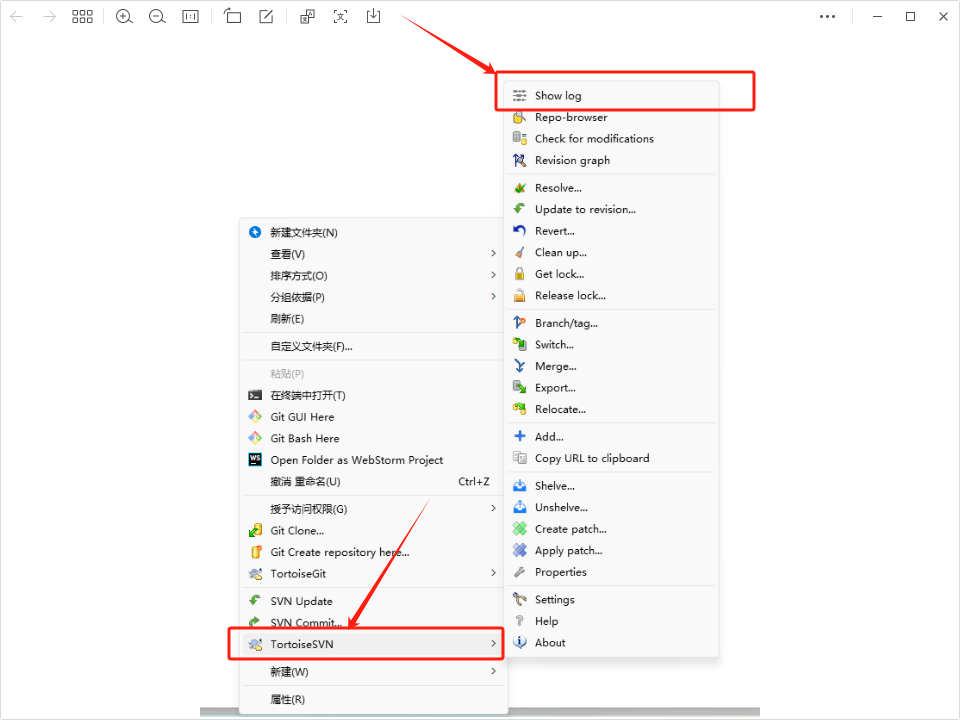This screenshot has width=960, height=720.
Task: Select SVN Update entry
Action: [372, 601]
